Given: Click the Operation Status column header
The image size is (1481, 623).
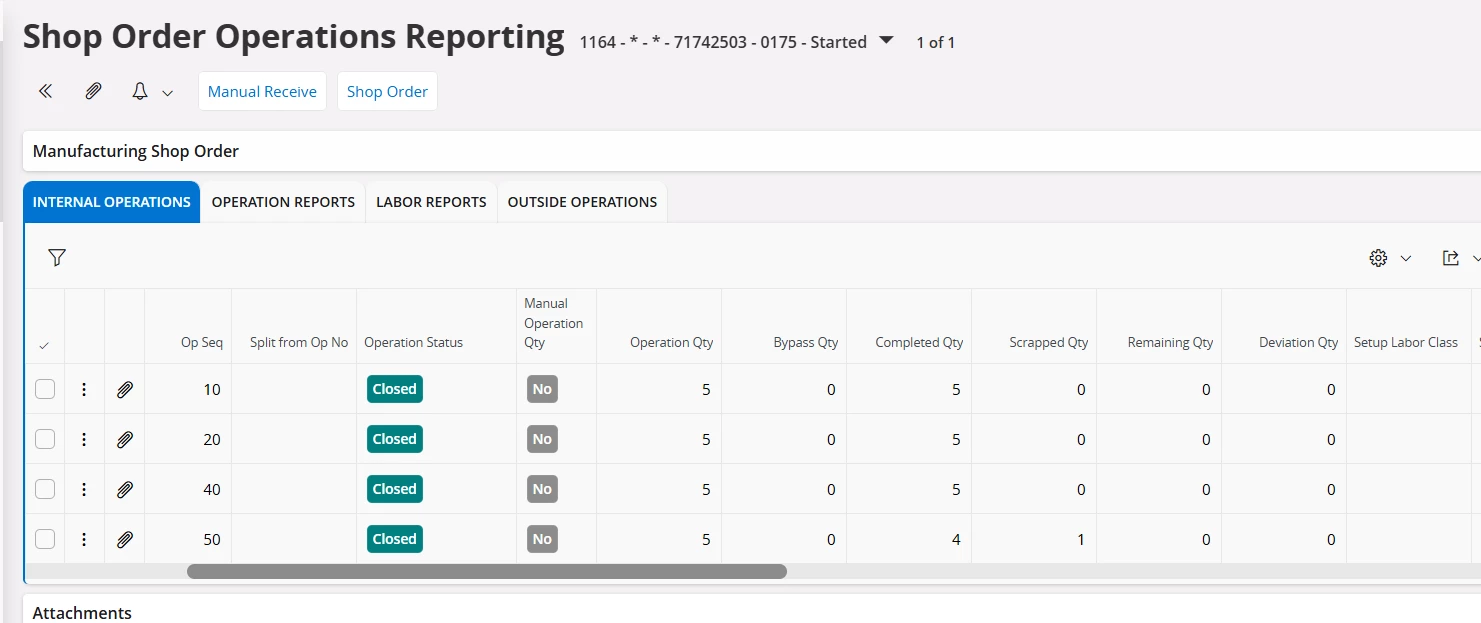Looking at the screenshot, I should pos(436,326).
